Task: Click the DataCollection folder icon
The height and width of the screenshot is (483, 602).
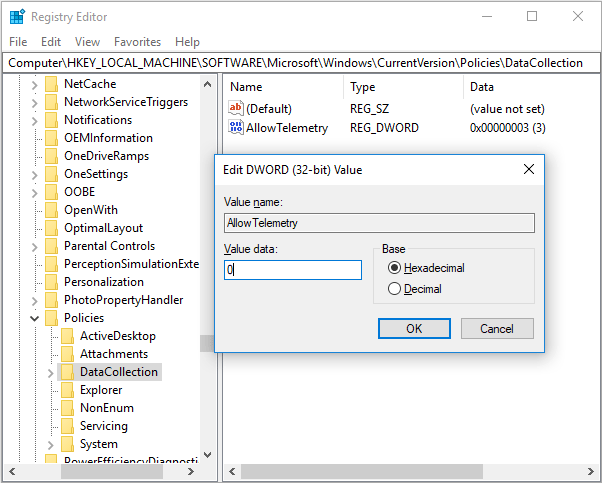Action: (67, 372)
